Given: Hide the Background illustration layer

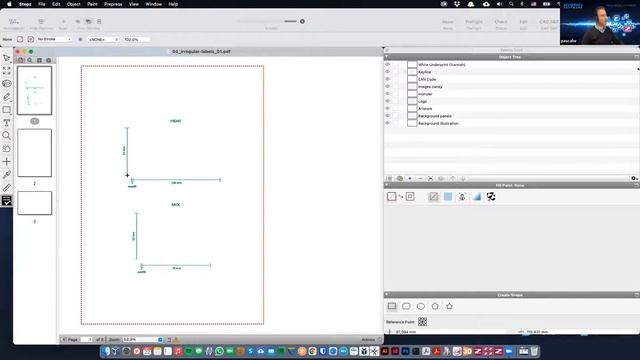Looking at the screenshot, I should point(388,123).
